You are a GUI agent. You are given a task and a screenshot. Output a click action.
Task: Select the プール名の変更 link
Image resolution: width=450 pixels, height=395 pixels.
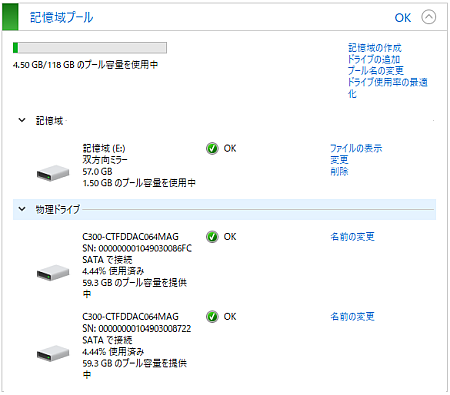point(376,71)
